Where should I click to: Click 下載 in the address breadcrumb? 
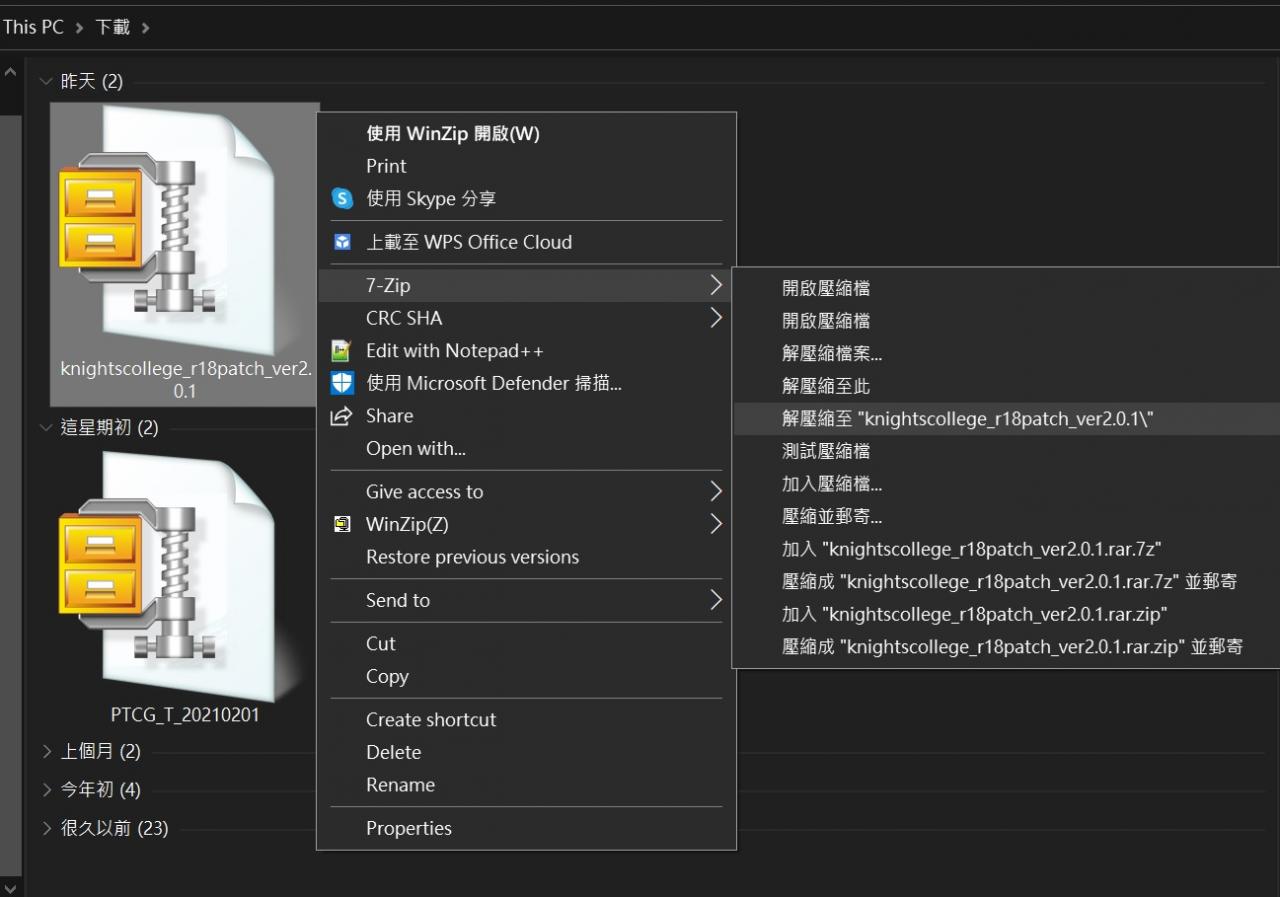(113, 27)
